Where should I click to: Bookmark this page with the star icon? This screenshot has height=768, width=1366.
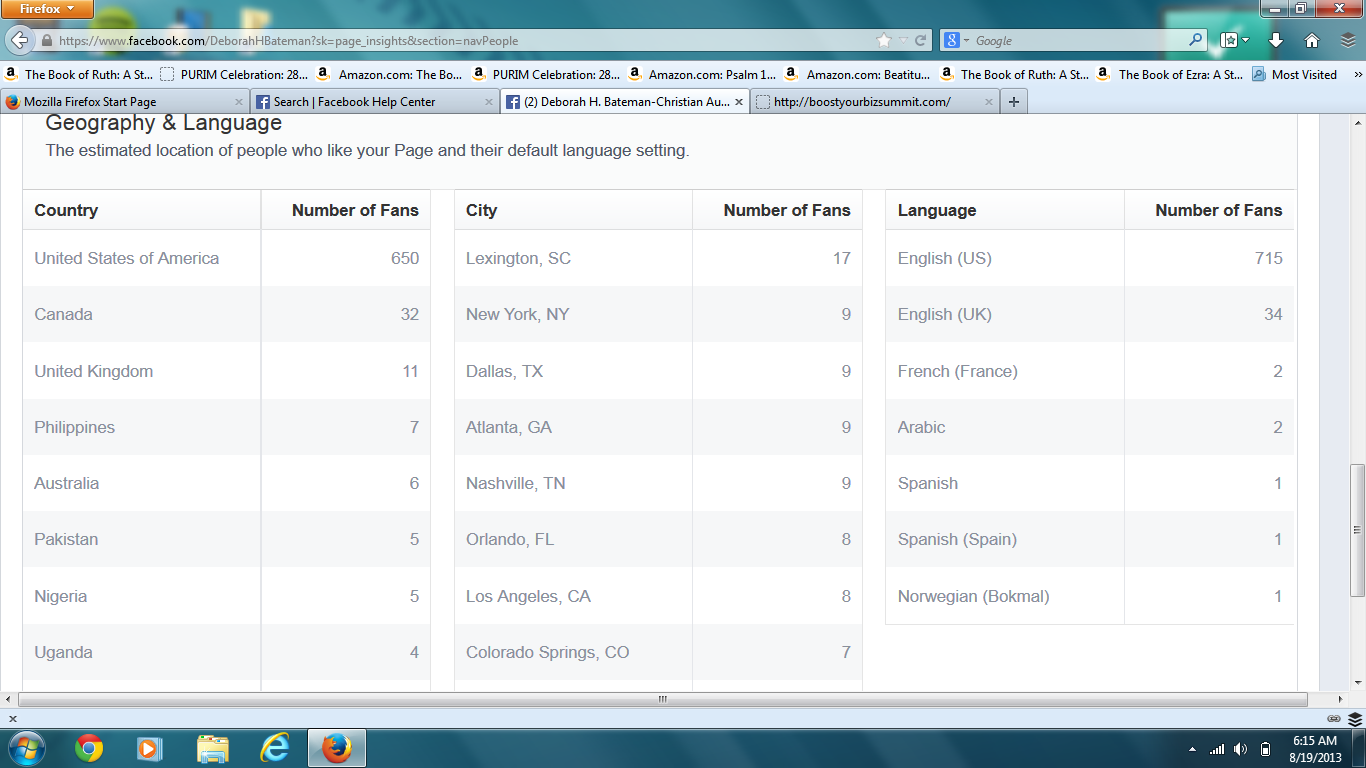883,41
